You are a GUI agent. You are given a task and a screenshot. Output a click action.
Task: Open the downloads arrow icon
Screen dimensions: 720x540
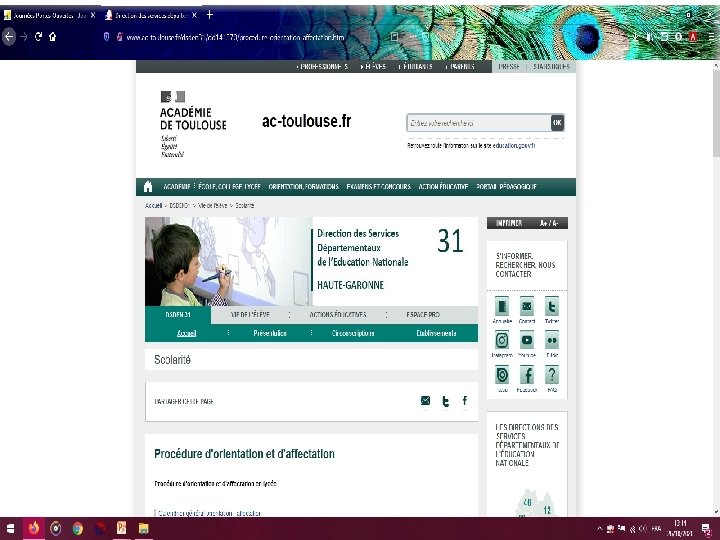coord(636,36)
